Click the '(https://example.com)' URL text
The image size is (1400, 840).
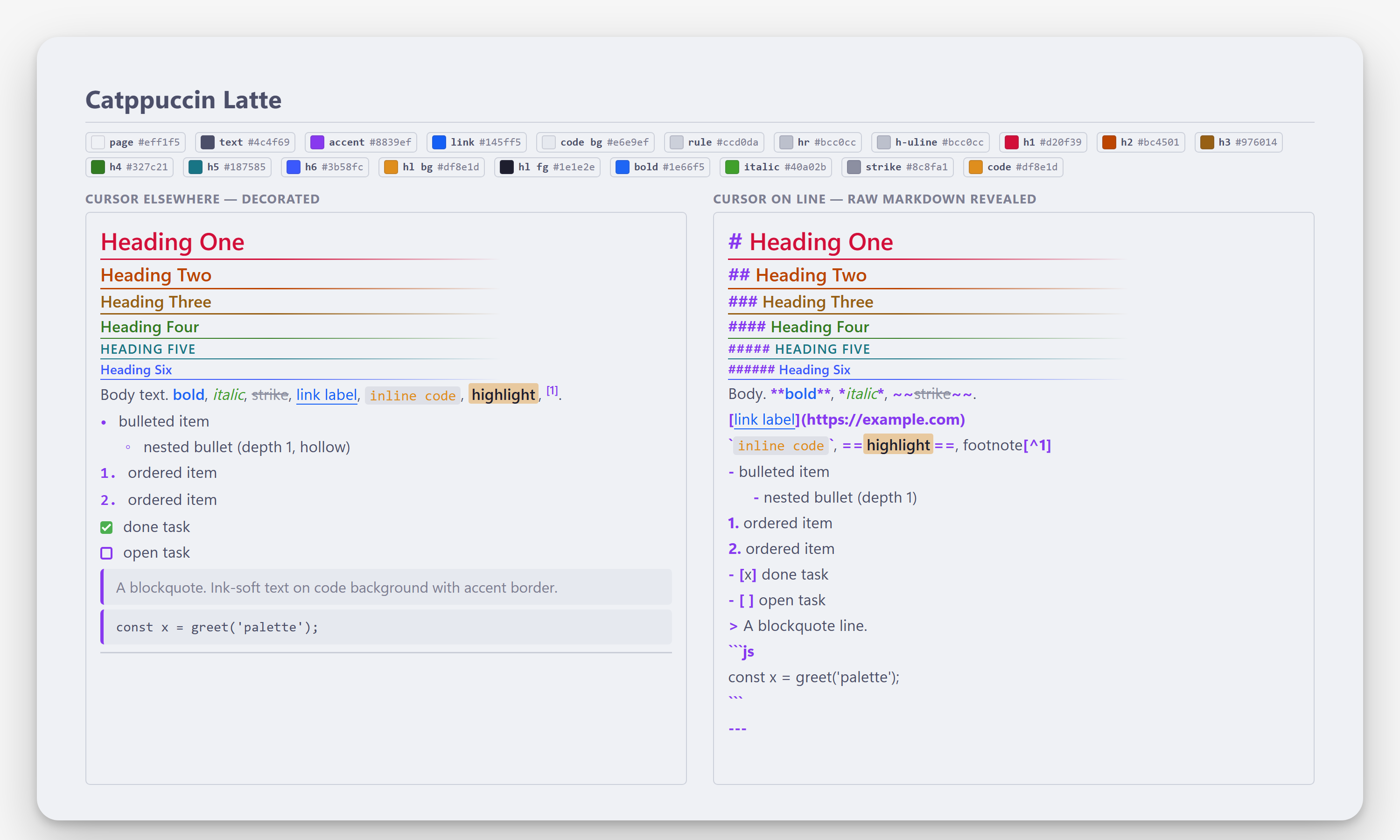883,420
